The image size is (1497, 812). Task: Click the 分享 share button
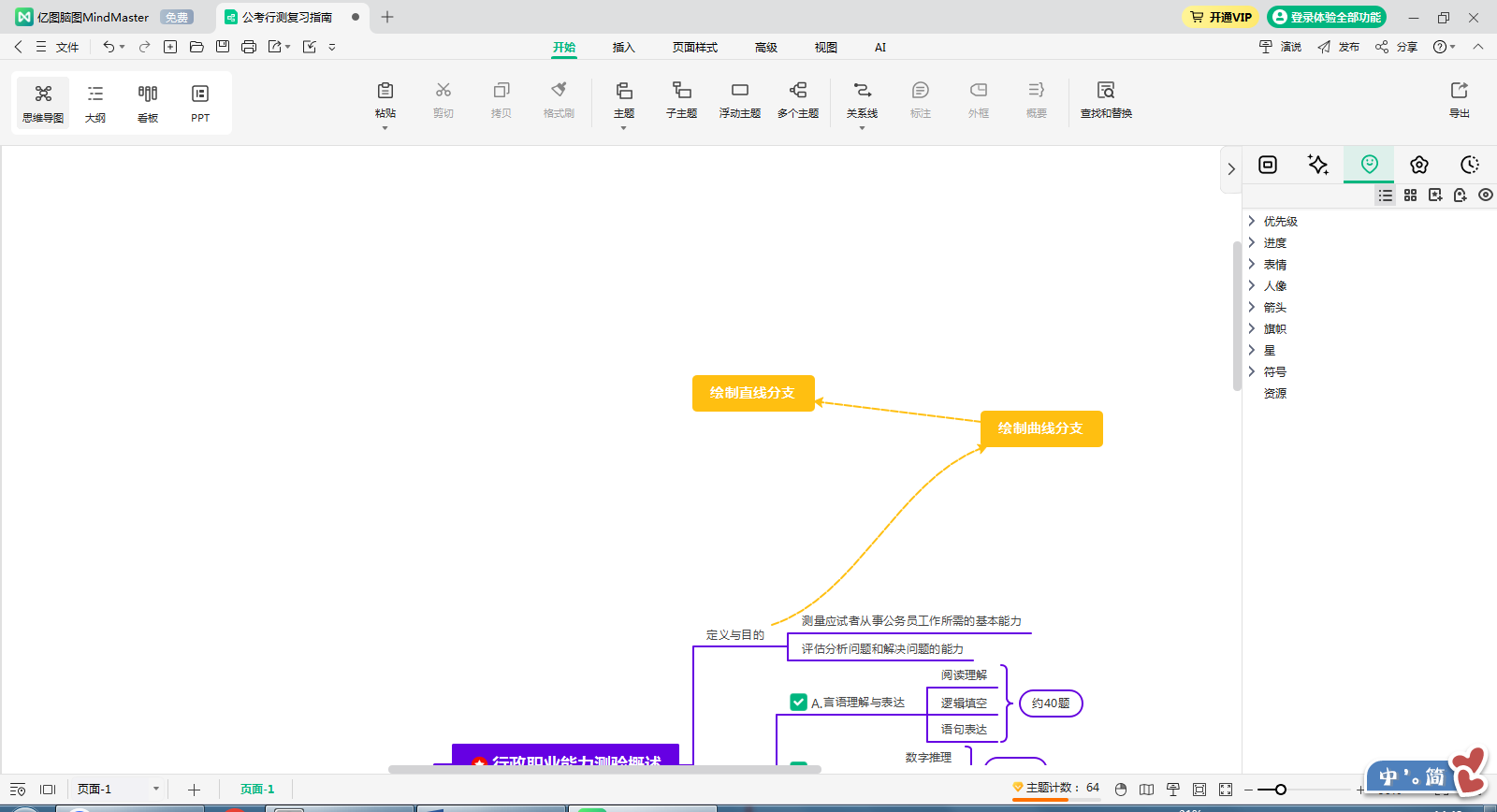click(x=1396, y=47)
